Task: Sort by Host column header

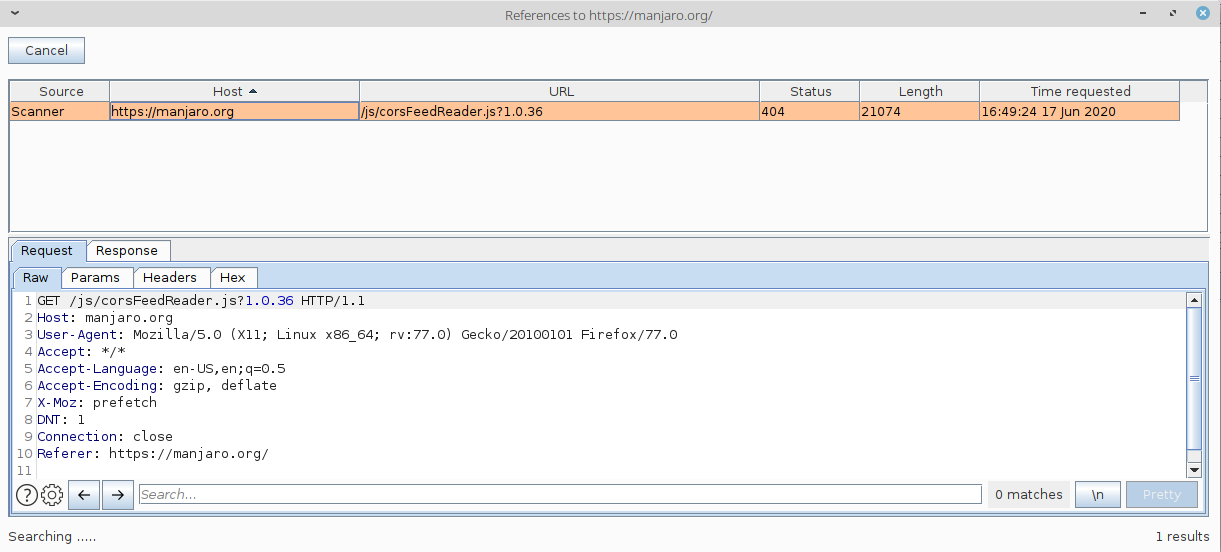Action: [234, 91]
